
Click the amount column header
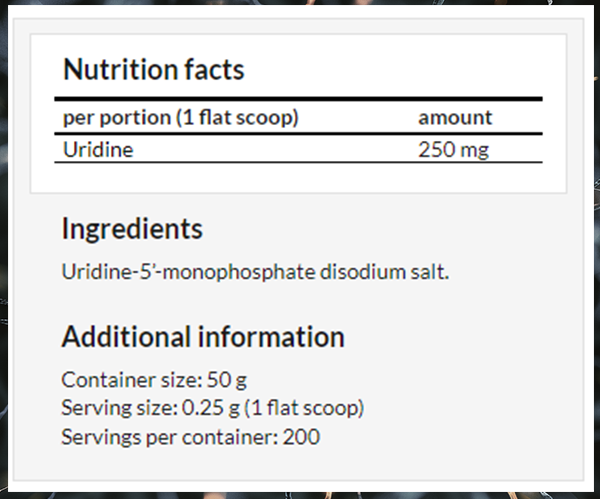pyautogui.click(x=455, y=117)
